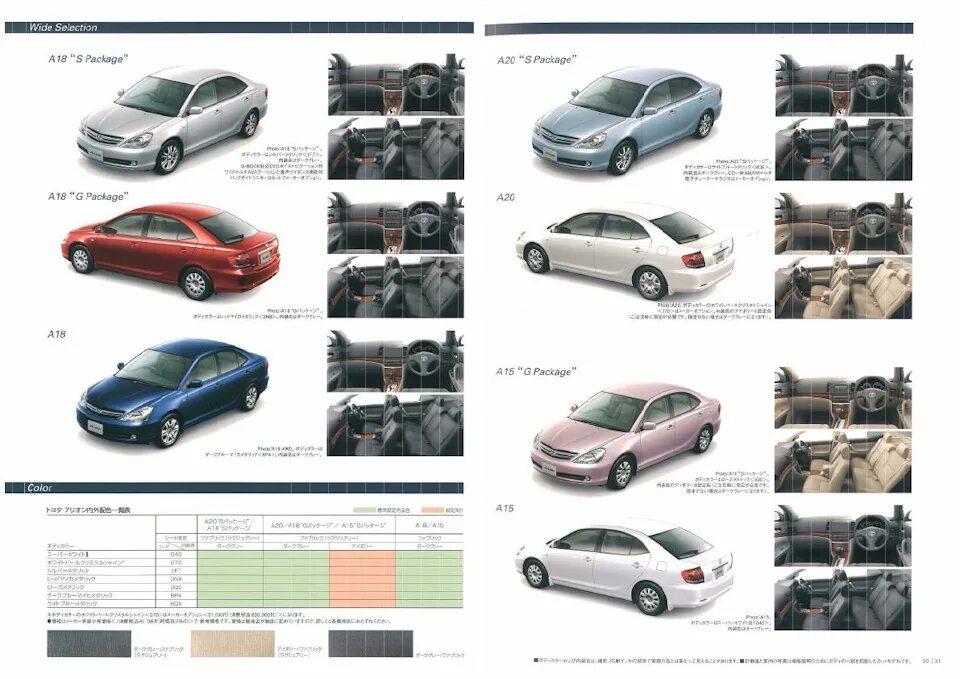Open the A15 "G Package" ivory seat photo
This screenshot has width=960, height=679.
pyautogui.click(x=843, y=462)
